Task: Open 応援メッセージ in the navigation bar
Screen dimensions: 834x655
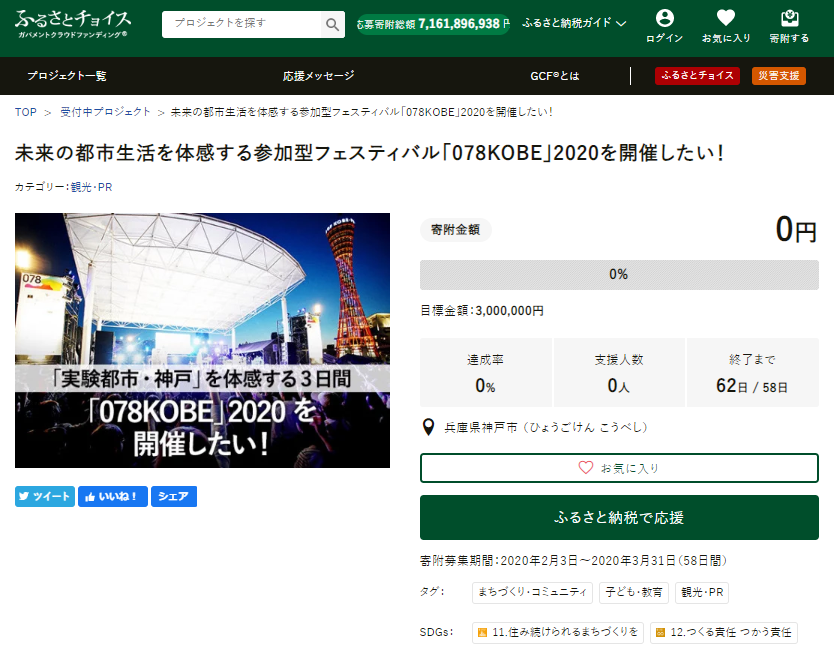Action: point(319,76)
